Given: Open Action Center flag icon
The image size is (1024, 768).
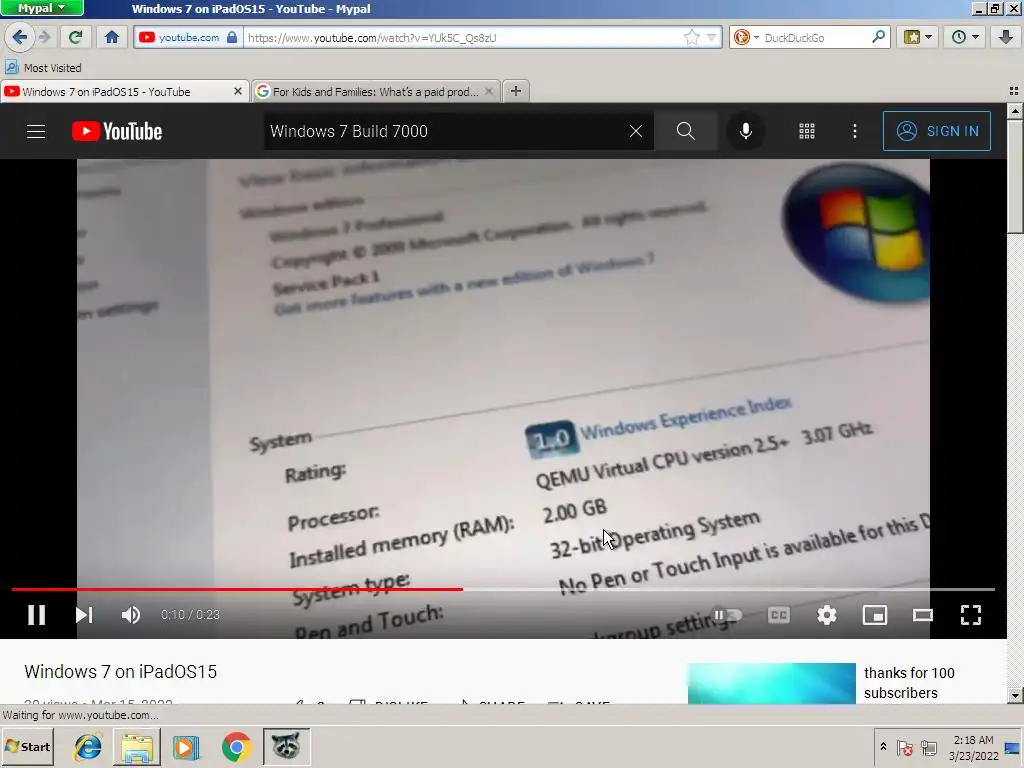Looking at the screenshot, I should click(x=905, y=748).
